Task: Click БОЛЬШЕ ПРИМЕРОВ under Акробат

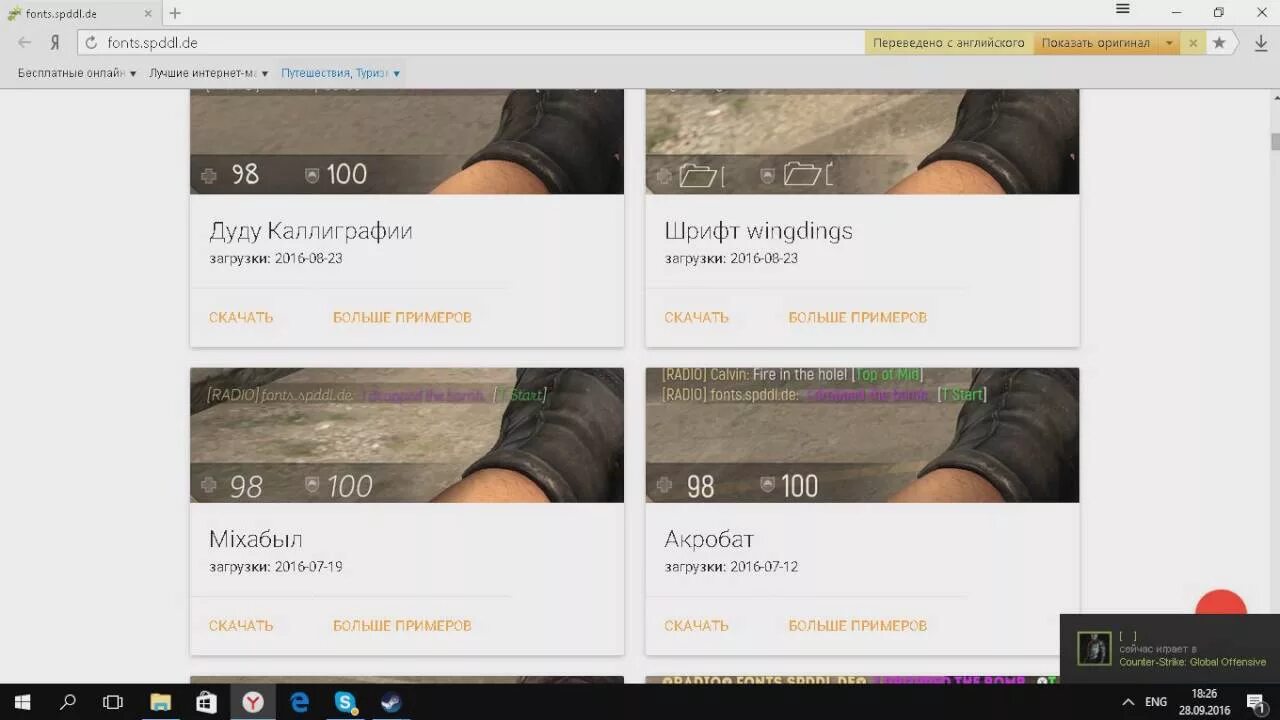Action: [x=857, y=625]
